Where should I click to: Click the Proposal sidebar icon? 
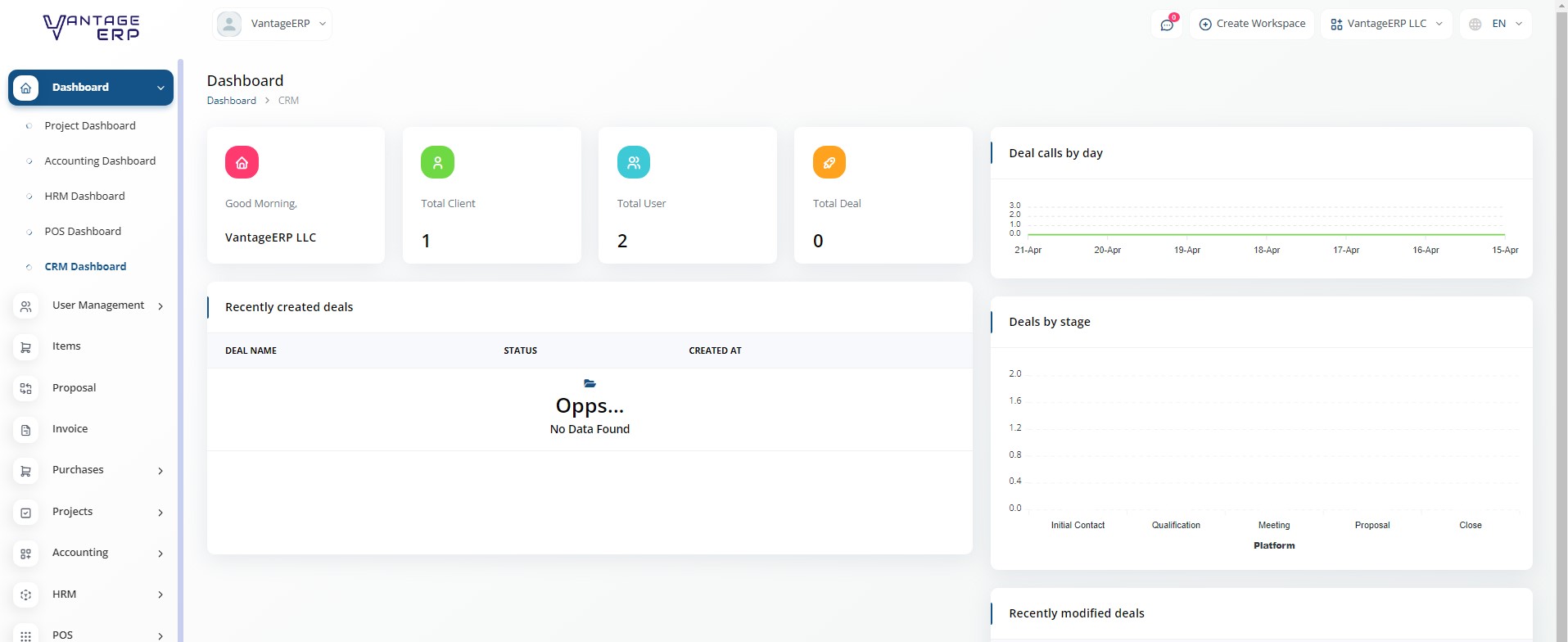(x=26, y=389)
